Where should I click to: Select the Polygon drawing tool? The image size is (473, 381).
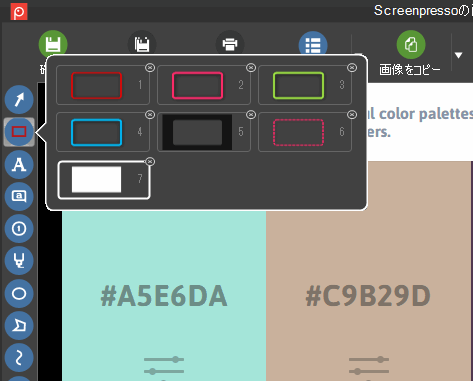click(19, 326)
